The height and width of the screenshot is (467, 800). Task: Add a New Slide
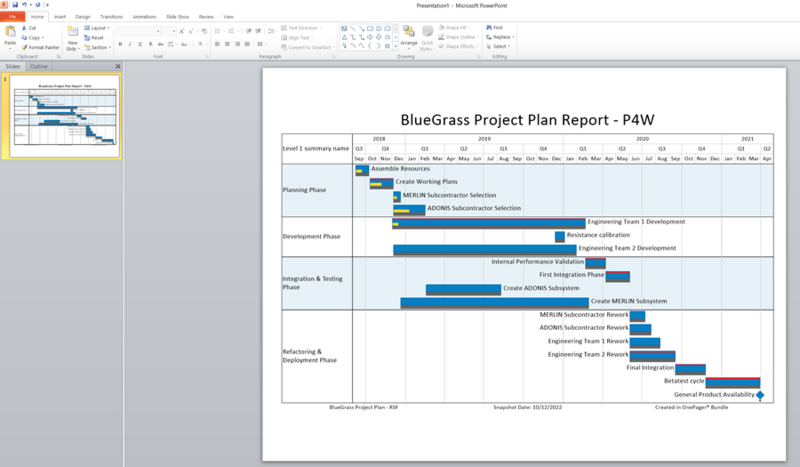pyautogui.click(x=72, y=38)
